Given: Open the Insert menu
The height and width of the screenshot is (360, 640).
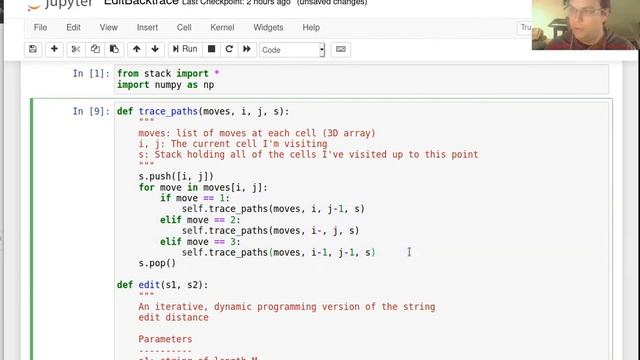Looking at the screenshot, I should [147, 27].
